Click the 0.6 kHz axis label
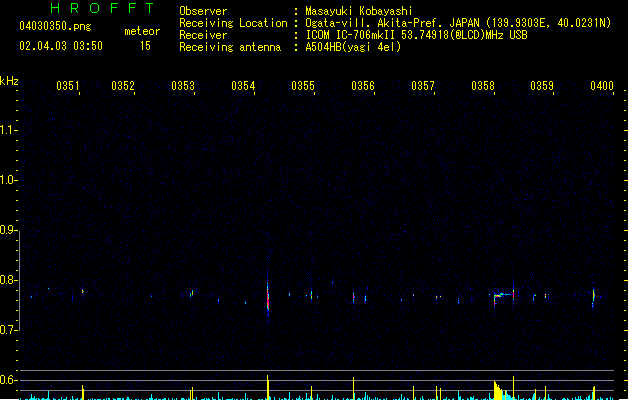Viewport: 629px width, 400px height. tap(8, 380)
